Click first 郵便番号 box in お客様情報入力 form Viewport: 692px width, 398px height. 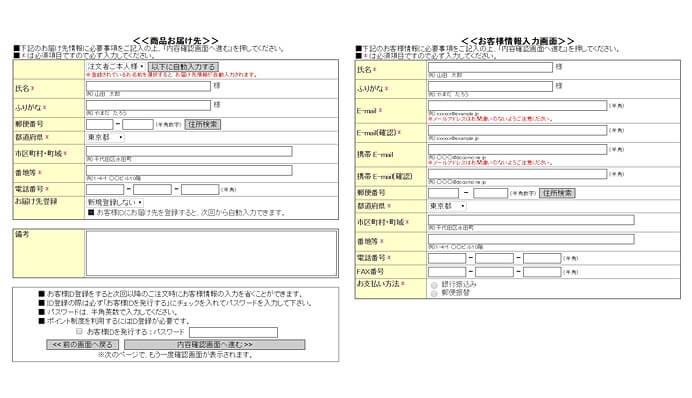point(444,193)
